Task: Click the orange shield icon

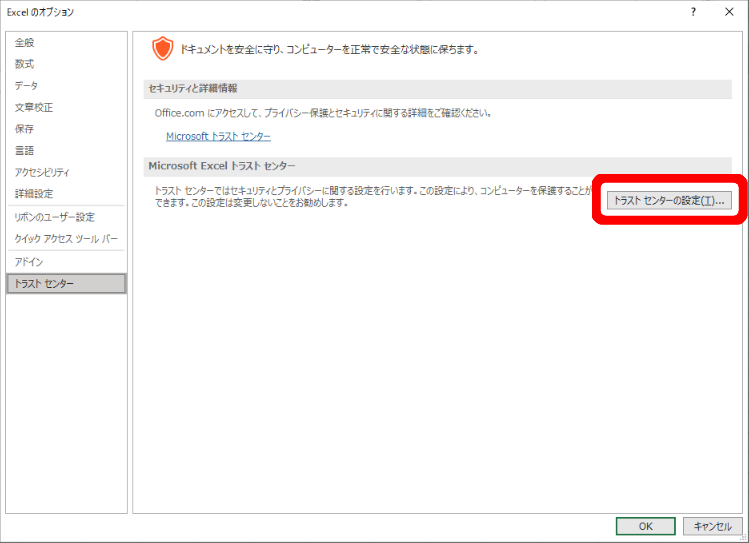Action: (162, 48)
